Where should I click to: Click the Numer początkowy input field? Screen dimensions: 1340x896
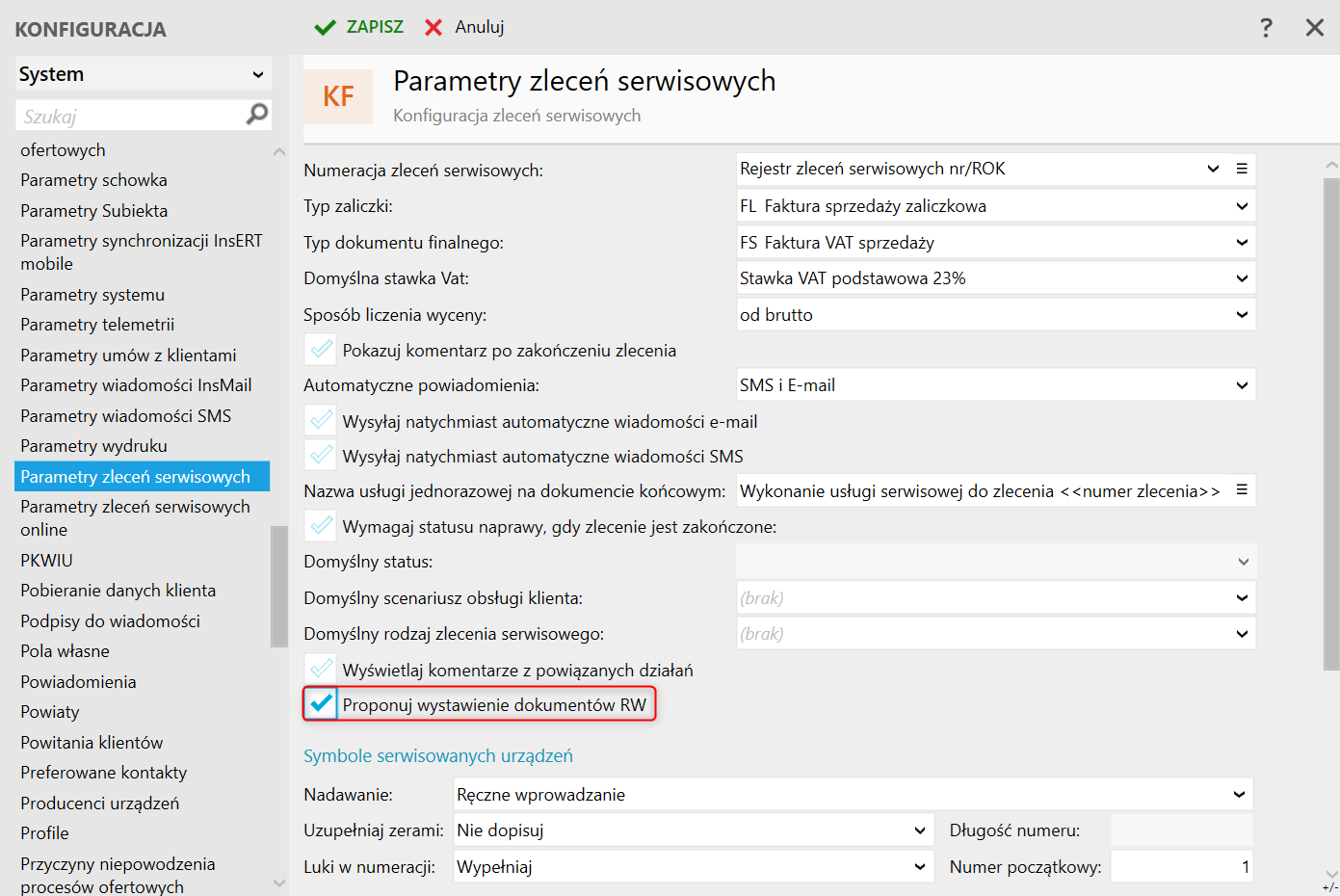(x=1182, y=867)
